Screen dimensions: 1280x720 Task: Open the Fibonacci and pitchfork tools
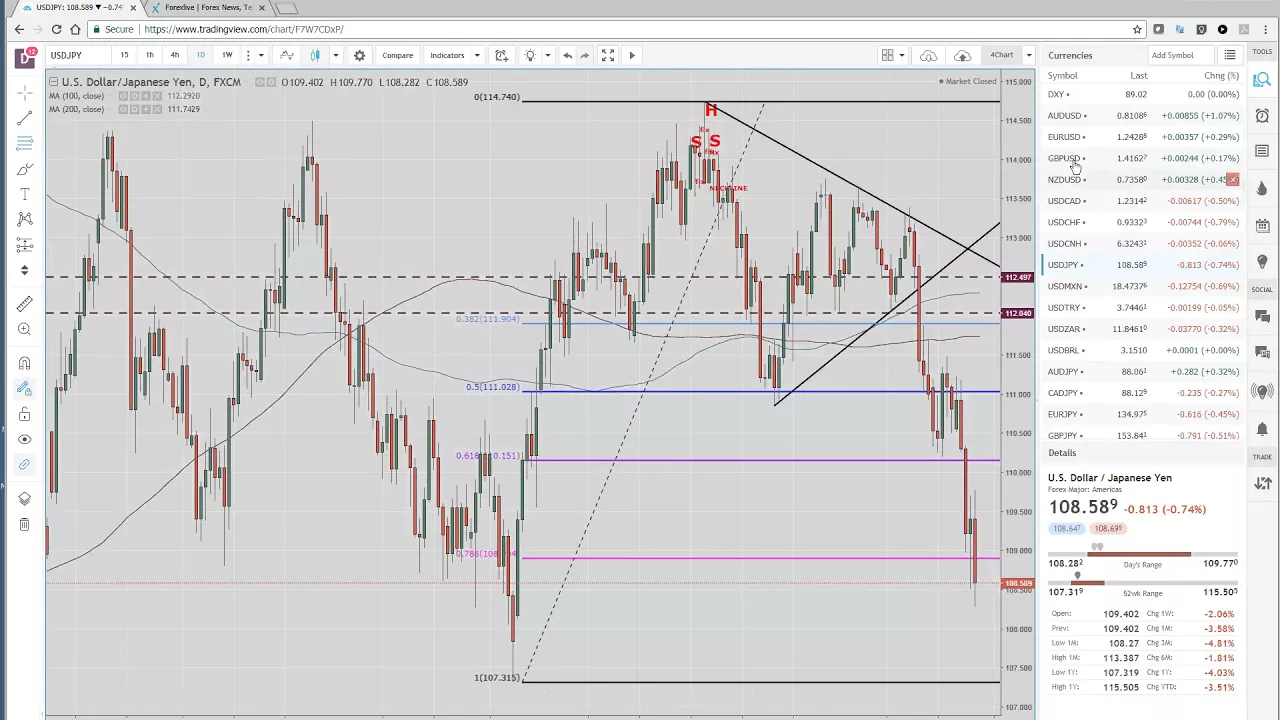pyautogui.click(x=25, y=144)
